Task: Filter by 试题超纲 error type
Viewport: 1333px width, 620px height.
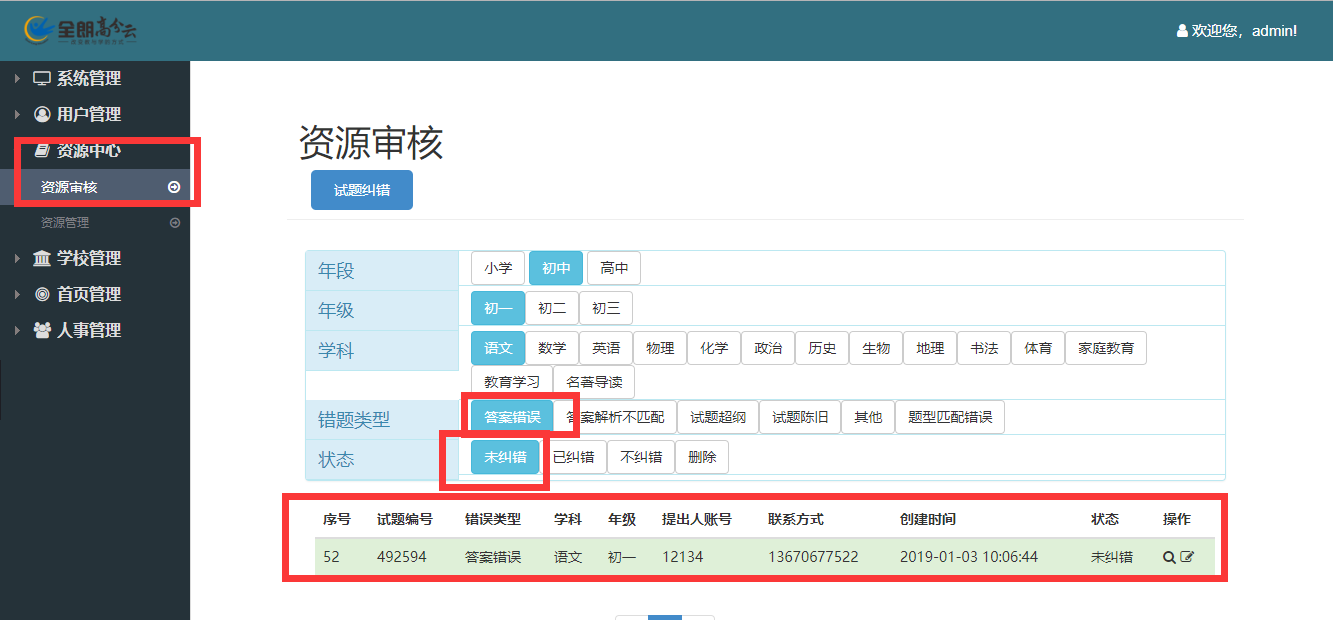Action: 718,417
